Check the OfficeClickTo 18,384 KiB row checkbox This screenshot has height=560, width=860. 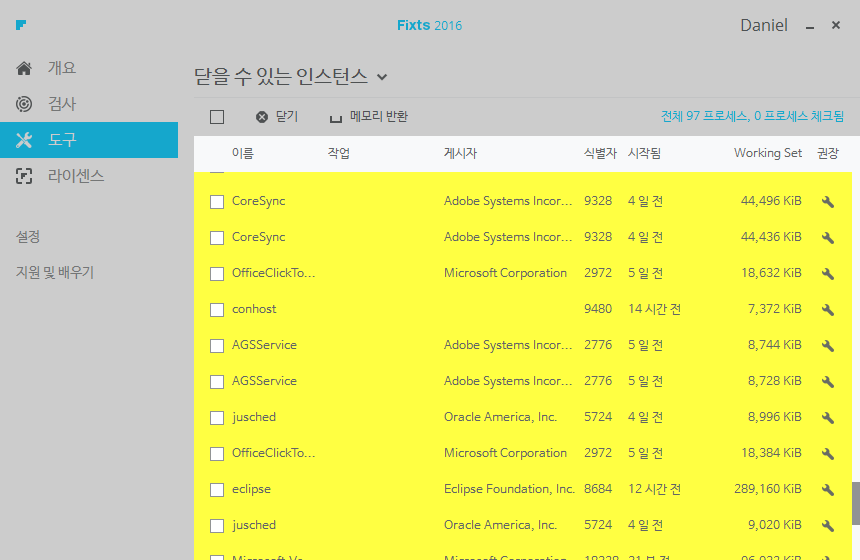pos(217,454)
